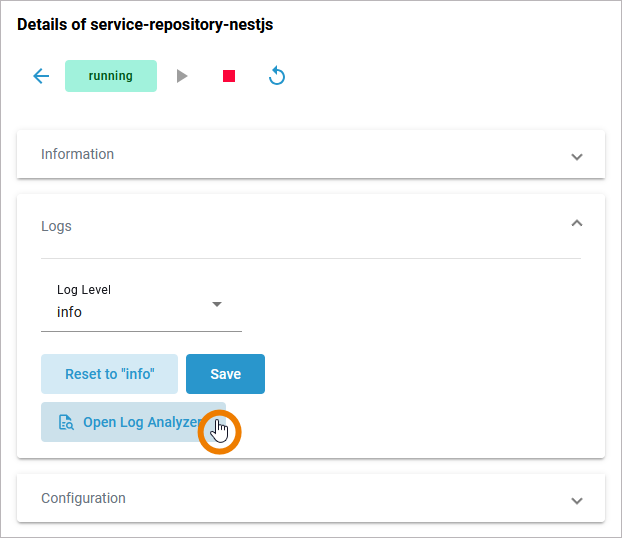
Task: Open the Log Level dropdown arrow
Action: [217, 304]
